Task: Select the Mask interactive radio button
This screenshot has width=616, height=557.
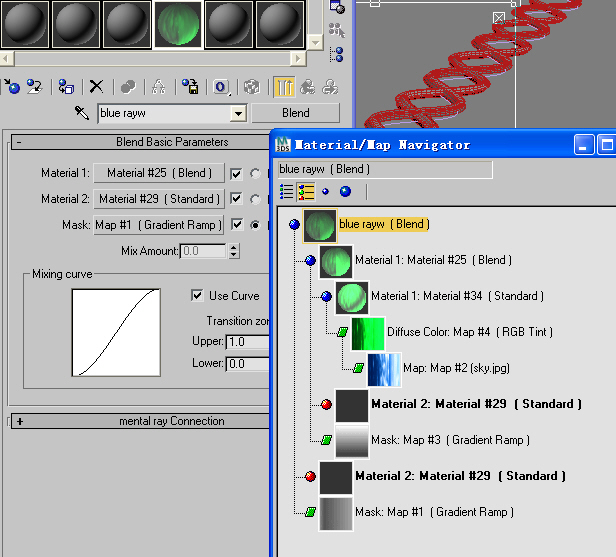Action: 255,225
